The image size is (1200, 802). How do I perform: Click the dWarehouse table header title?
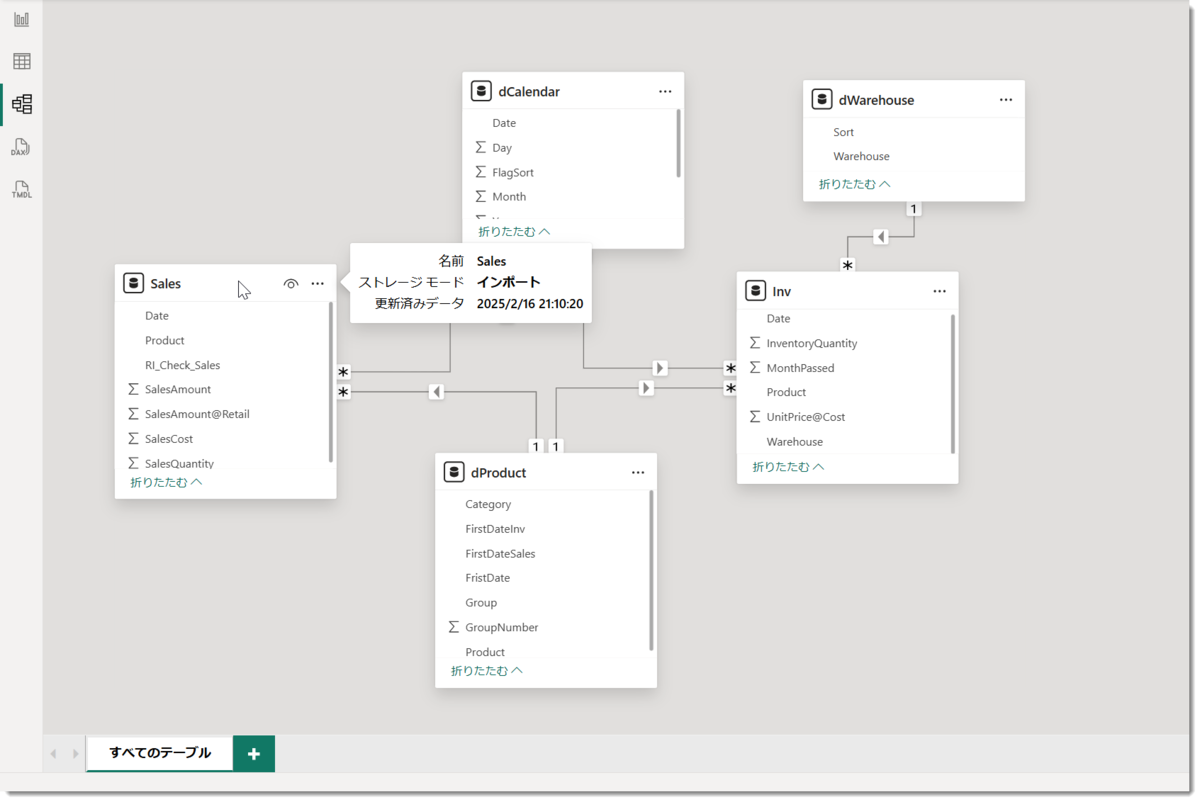tap(876, 100)
